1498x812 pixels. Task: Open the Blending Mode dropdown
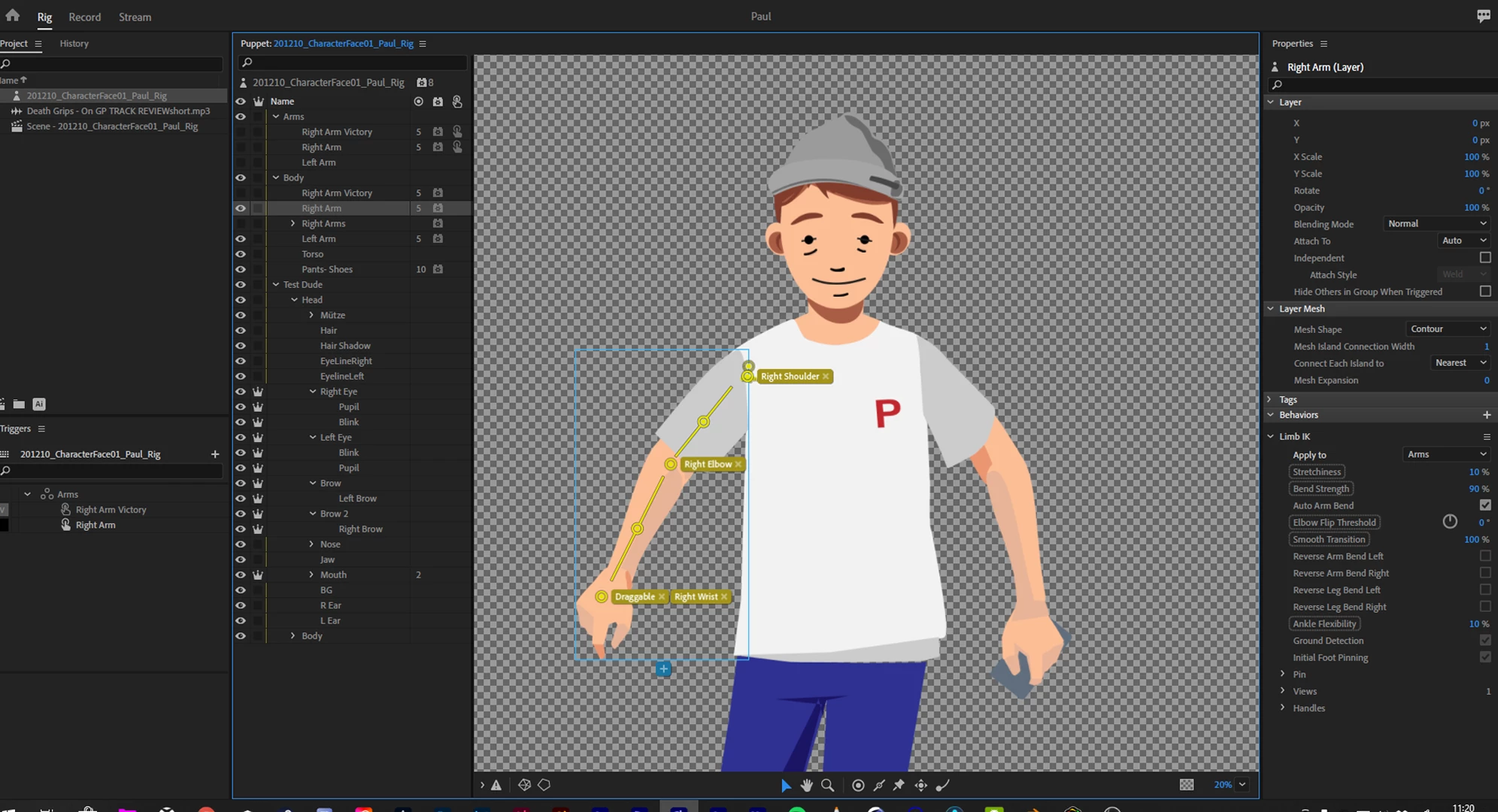point(1436,223)
